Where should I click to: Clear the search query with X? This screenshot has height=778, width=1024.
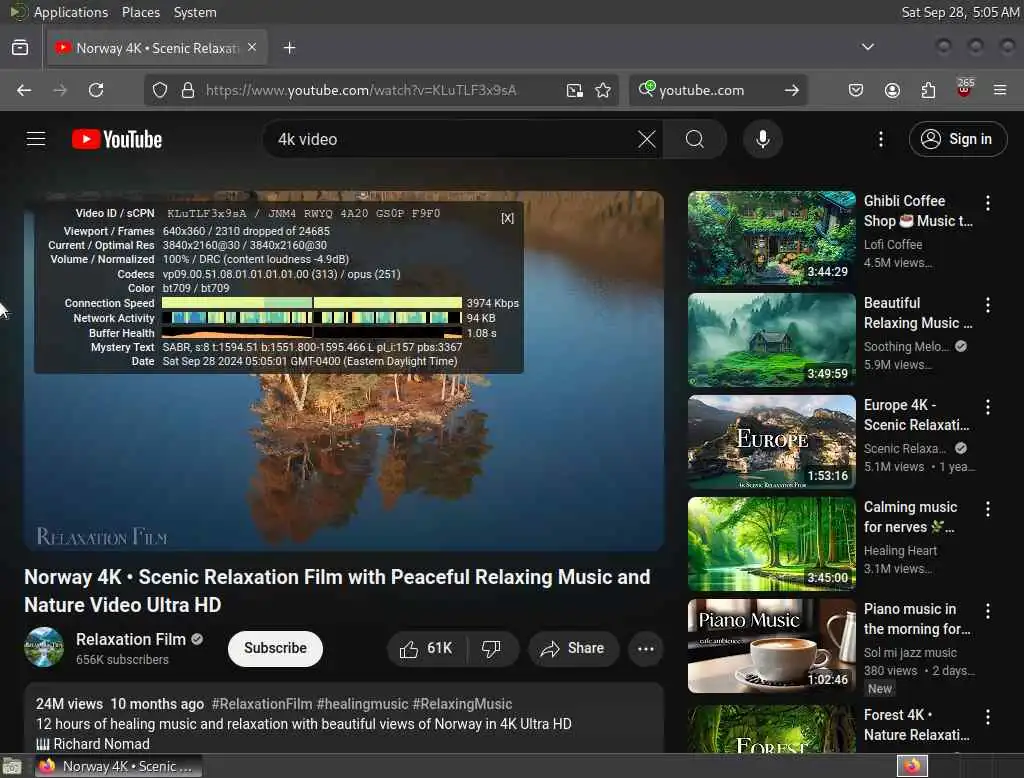point(647,139)
